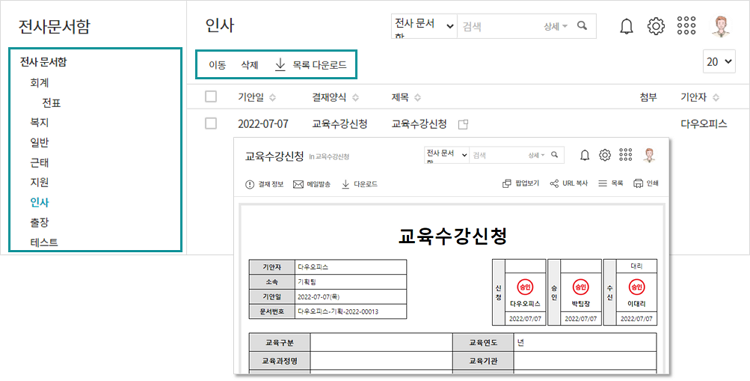Screen dimensions: 750x381
Task: Check the 2022-07-07 document row checkbox
Action: click(x=211, y=123)
